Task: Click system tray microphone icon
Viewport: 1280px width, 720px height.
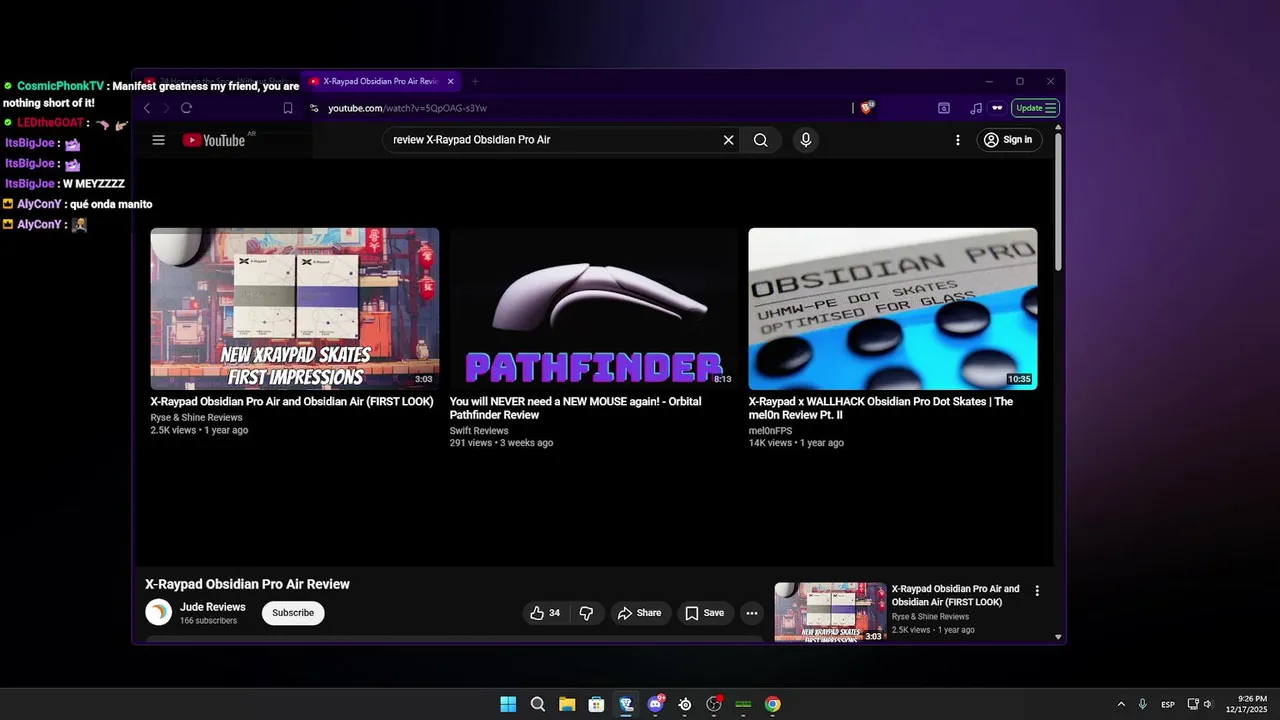Action: tap(1142, 704)
